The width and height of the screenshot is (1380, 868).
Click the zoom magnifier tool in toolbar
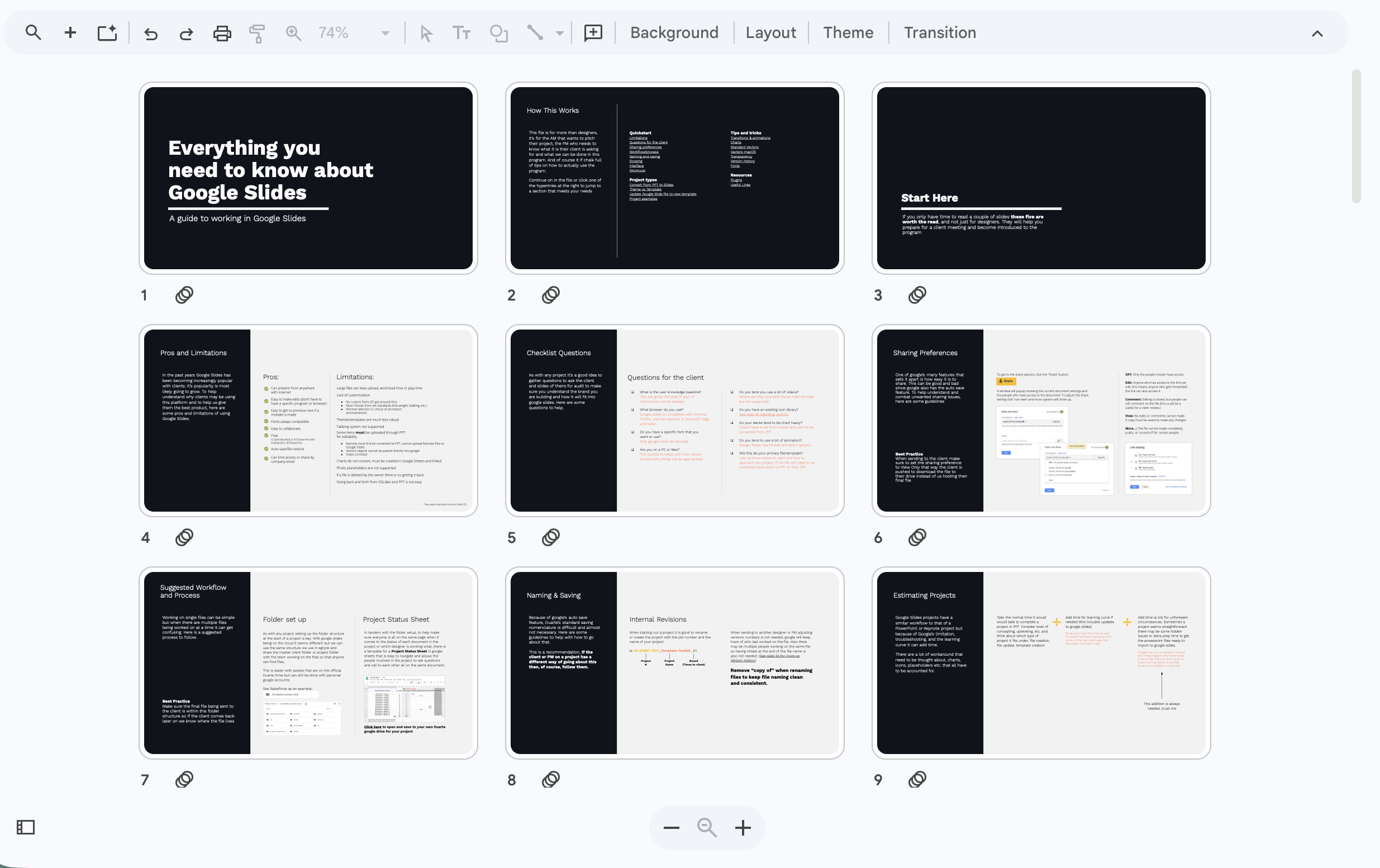tap(293, 33)
